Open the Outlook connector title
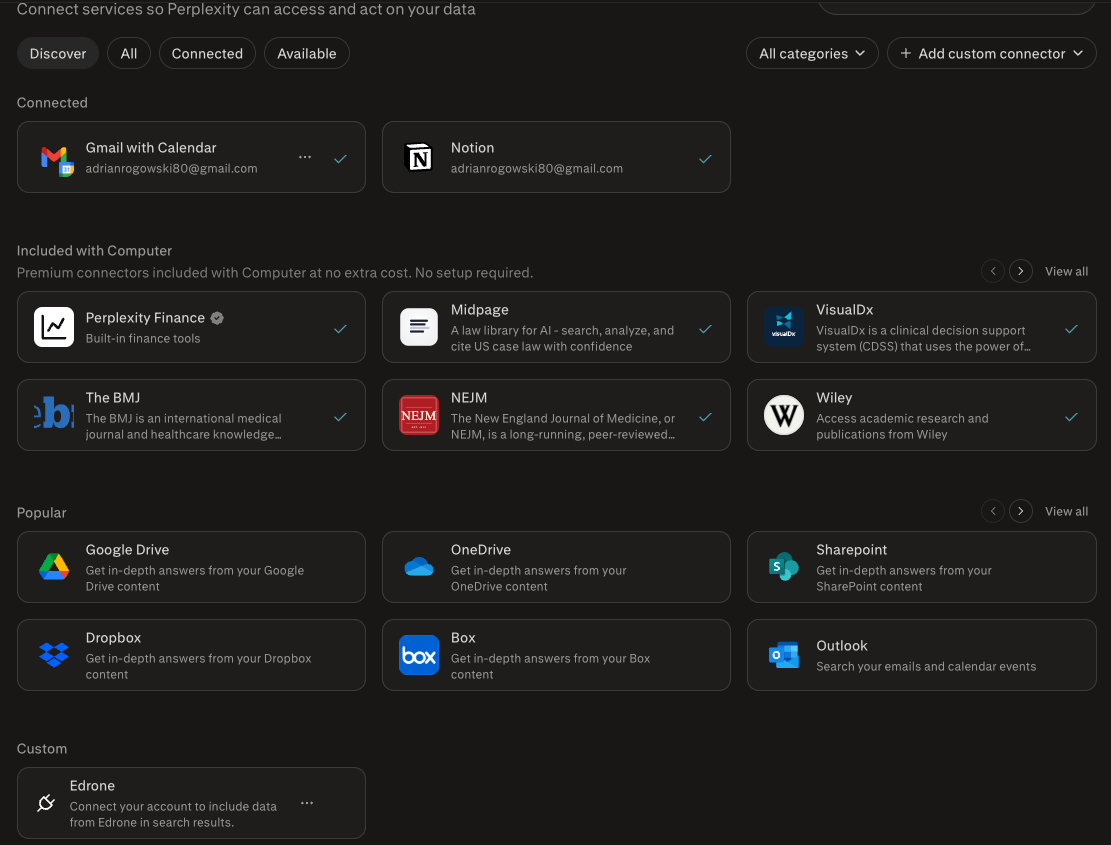Screen dimensions: 1111x845 842,645
